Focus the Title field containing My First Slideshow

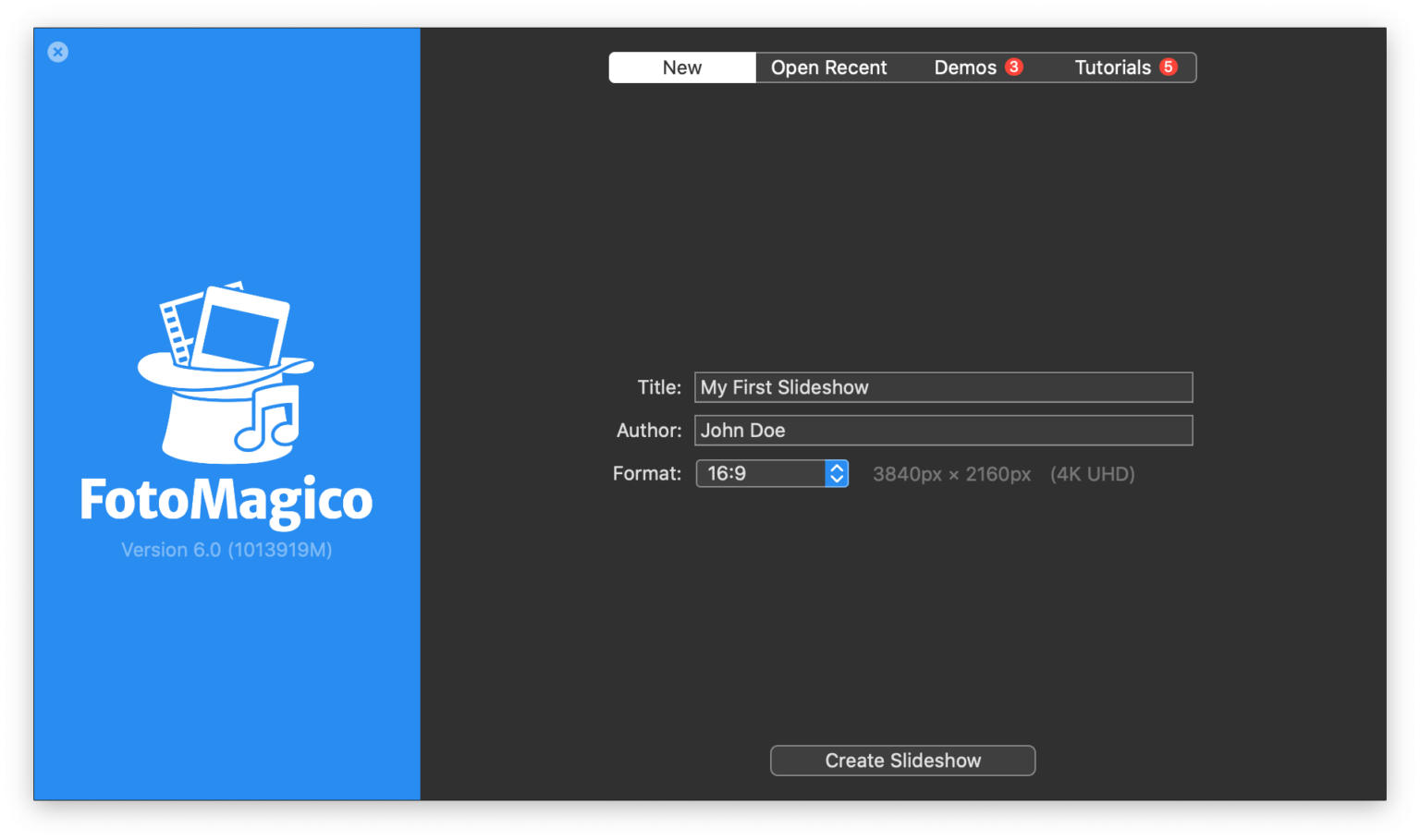pyautogui.click(x=943, y=387)
